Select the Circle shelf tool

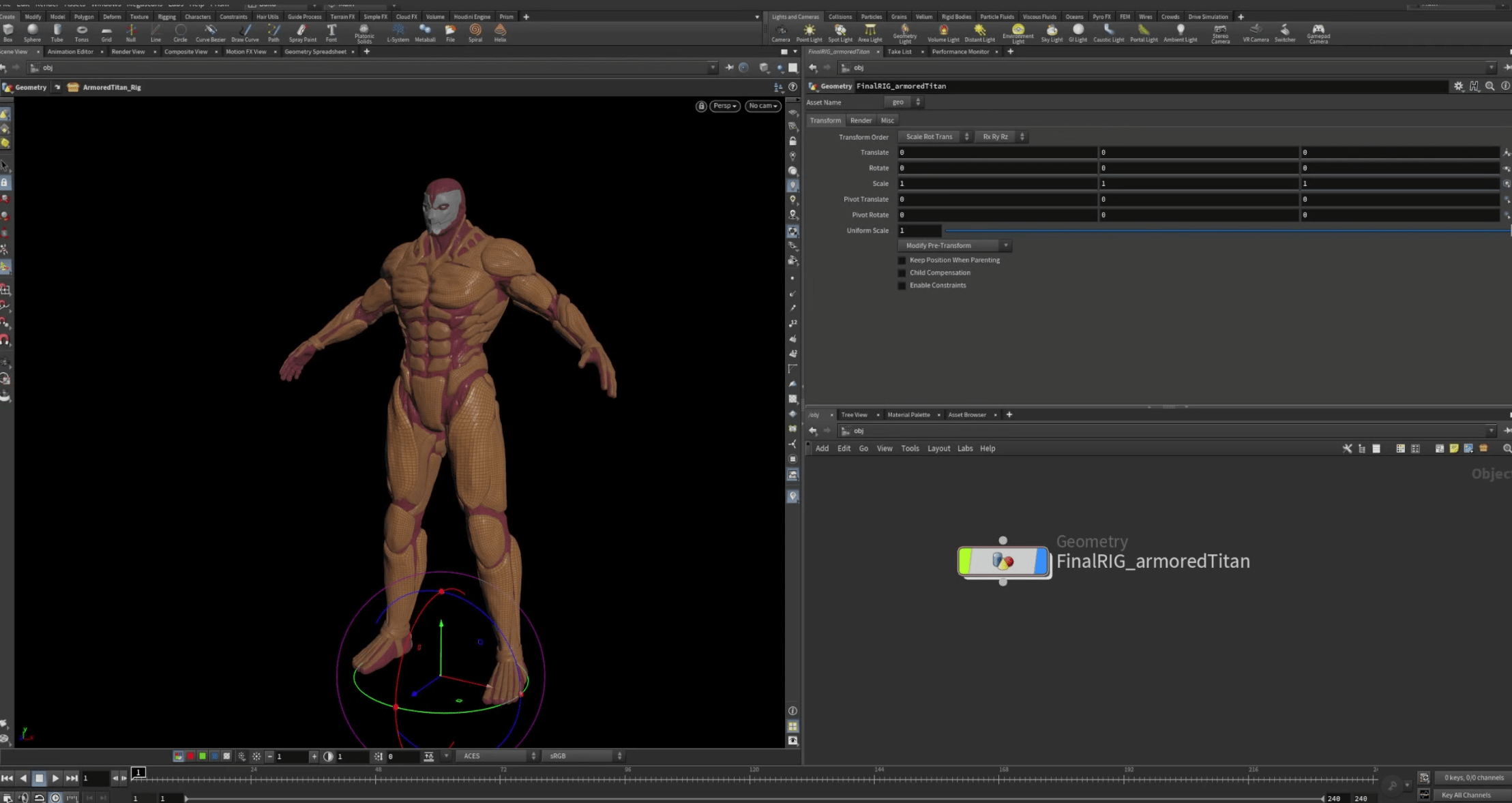[x=180, y=33]
